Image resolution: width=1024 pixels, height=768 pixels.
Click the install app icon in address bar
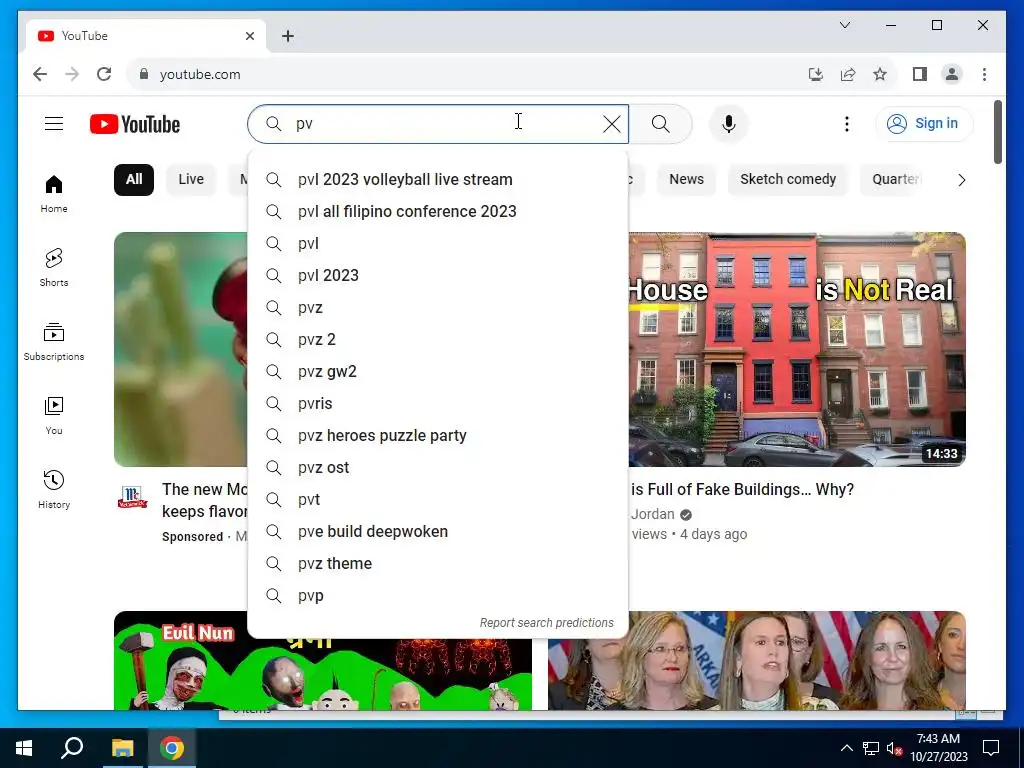pyautogui.click(x=816, y=74)
